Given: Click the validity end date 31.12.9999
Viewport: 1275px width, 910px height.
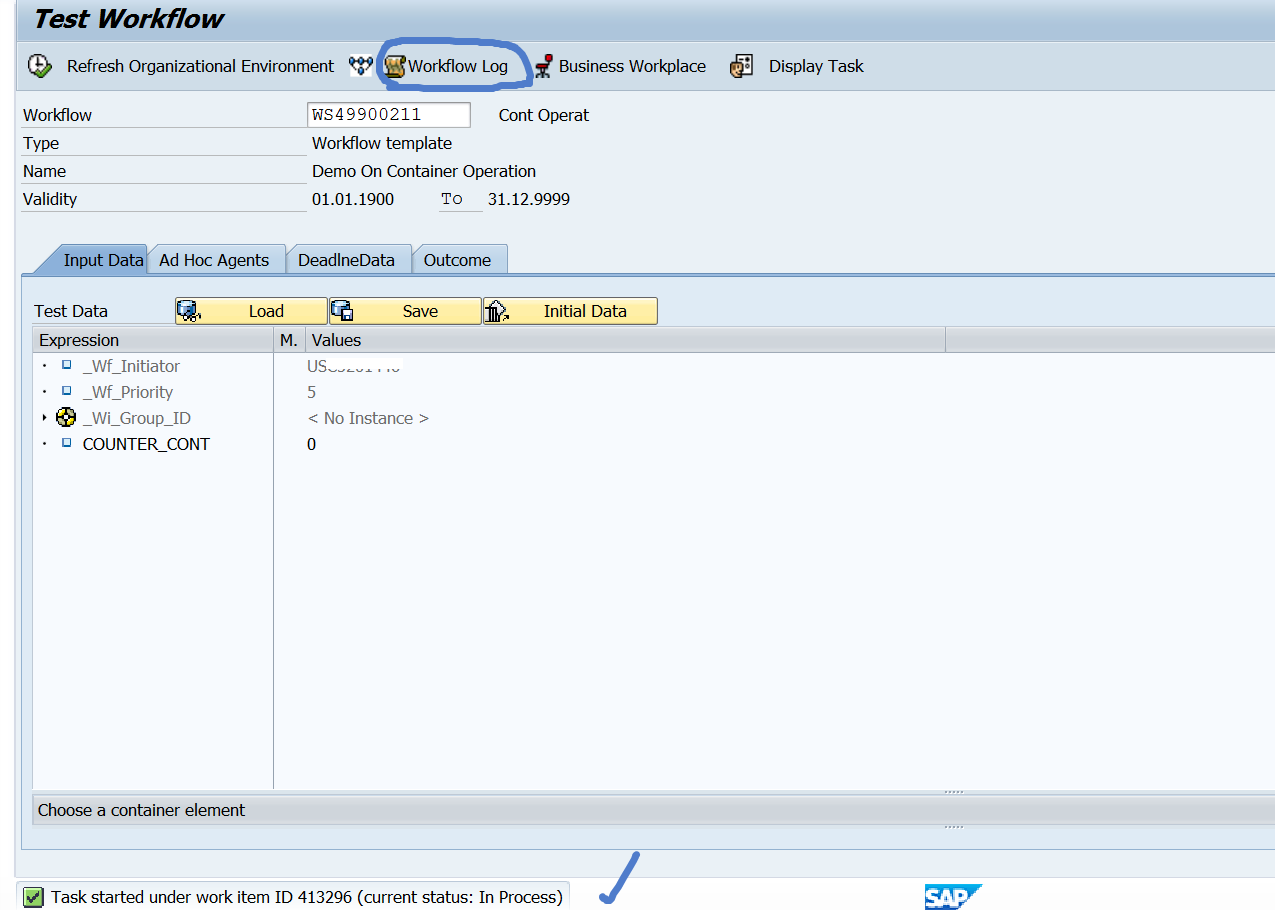Looking at the screenshot, I should 529,199.
